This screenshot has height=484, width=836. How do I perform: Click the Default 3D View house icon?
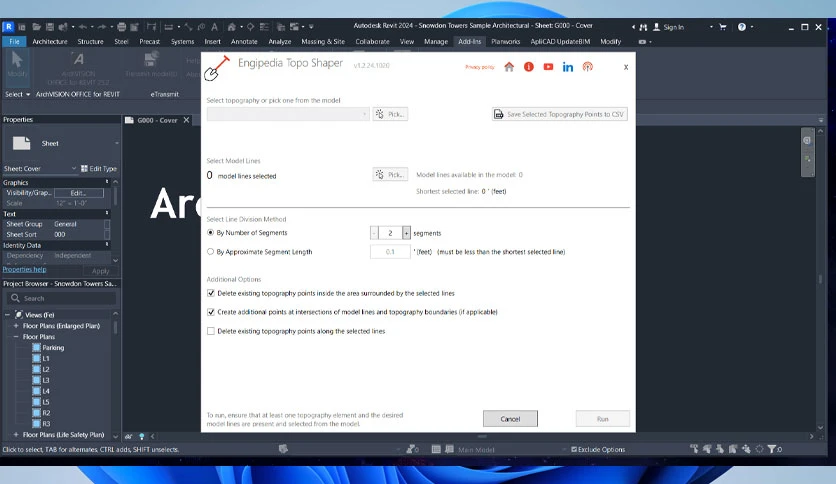coord(231,27)
